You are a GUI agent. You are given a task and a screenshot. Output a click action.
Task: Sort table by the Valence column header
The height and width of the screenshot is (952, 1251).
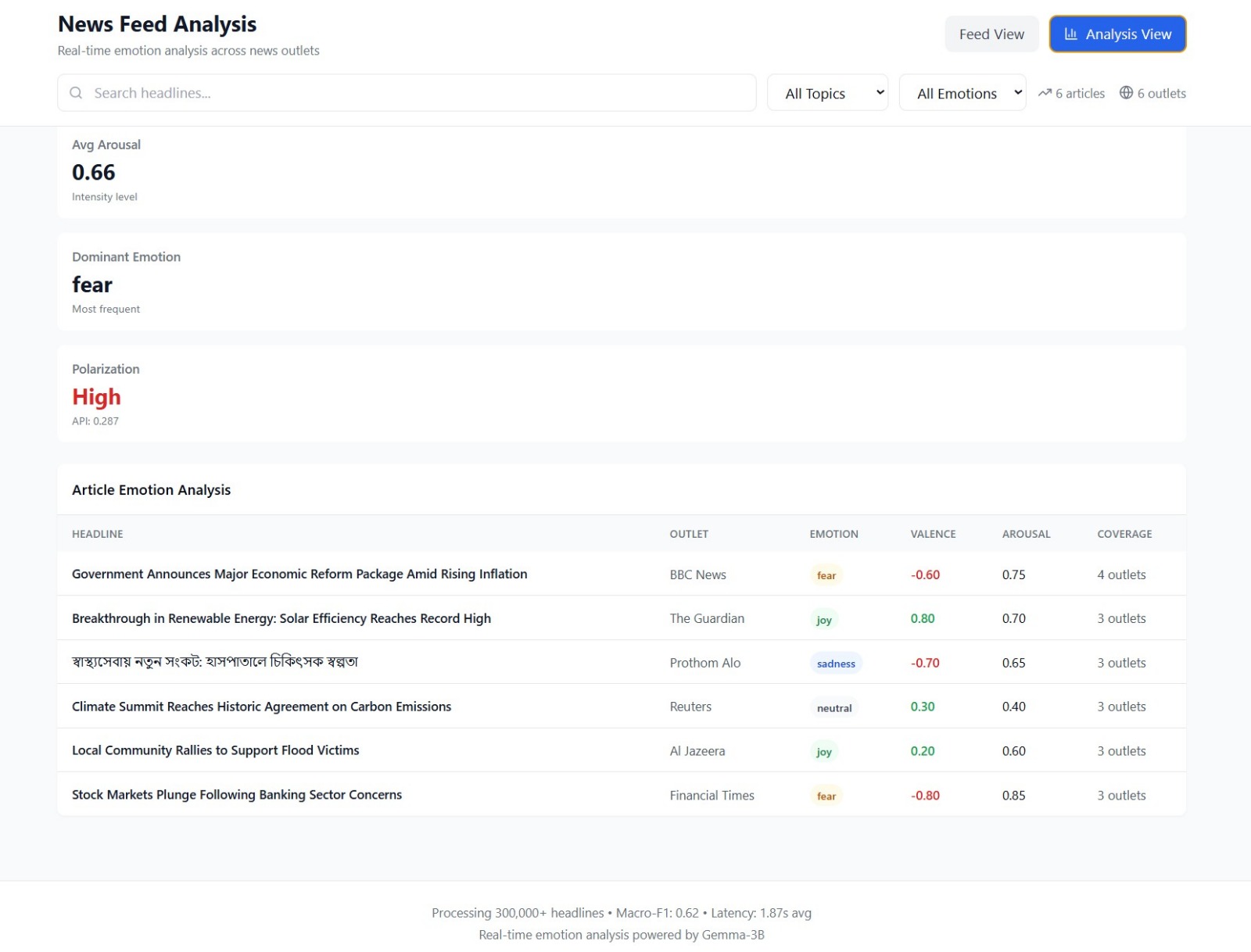pos(933,534)
